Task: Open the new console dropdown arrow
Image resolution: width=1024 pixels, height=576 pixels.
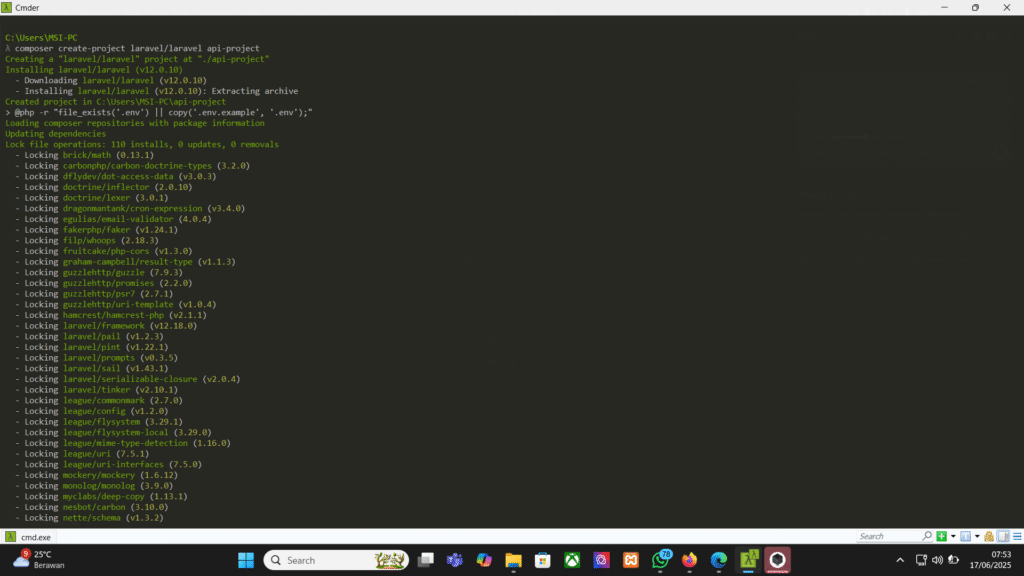Action: coord(953,537)
